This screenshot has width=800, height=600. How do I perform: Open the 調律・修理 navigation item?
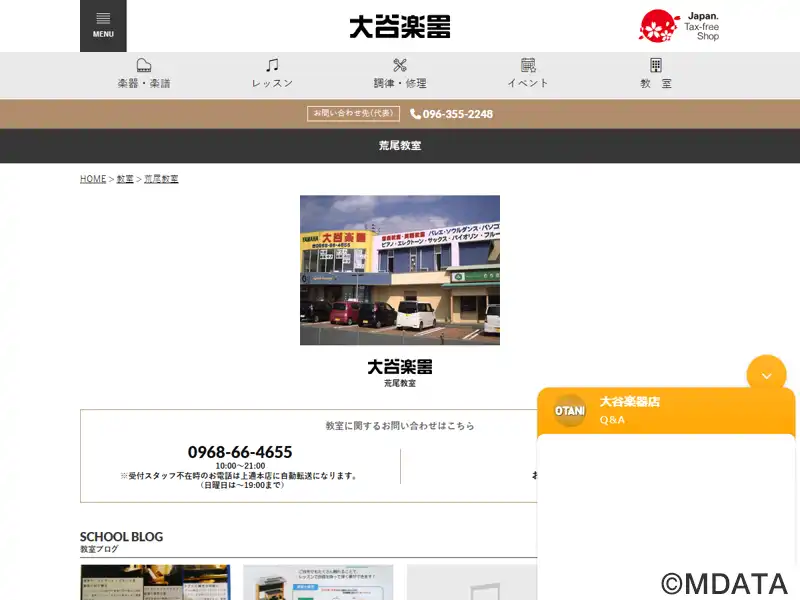[x=400, y=74]
